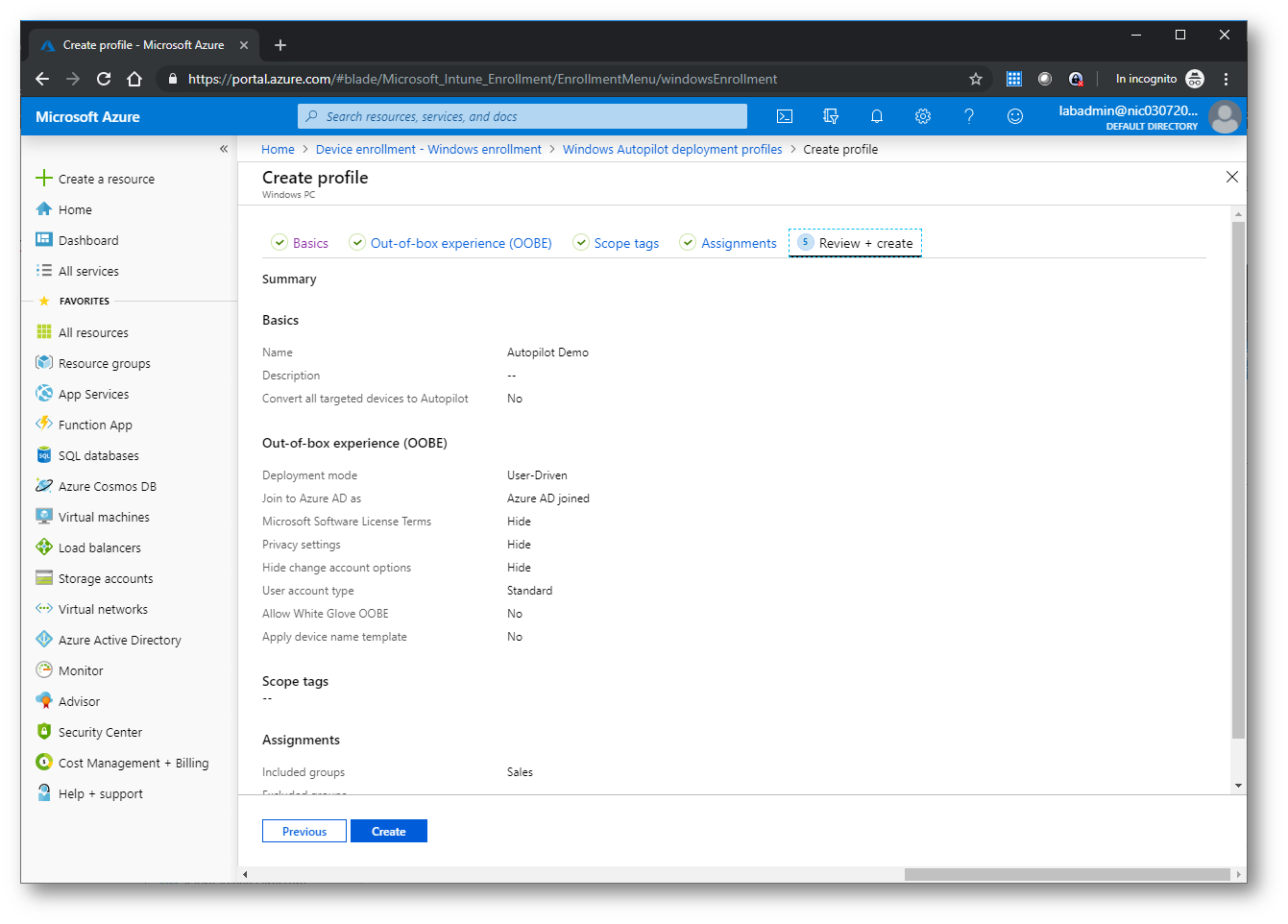Open Monitor in sidebar
Viewport: 1288px width, 924px height.
[x=81, y=670]
